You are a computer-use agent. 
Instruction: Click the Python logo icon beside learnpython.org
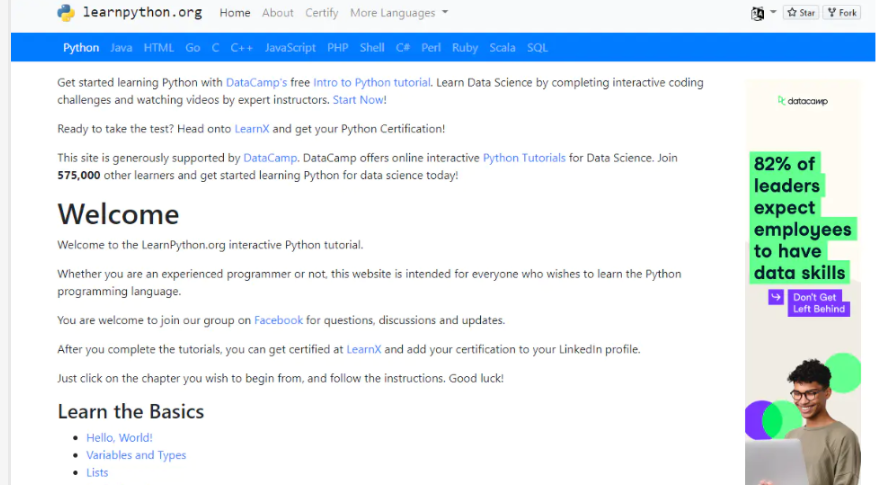pyautogui.click(x=66, y=12)
